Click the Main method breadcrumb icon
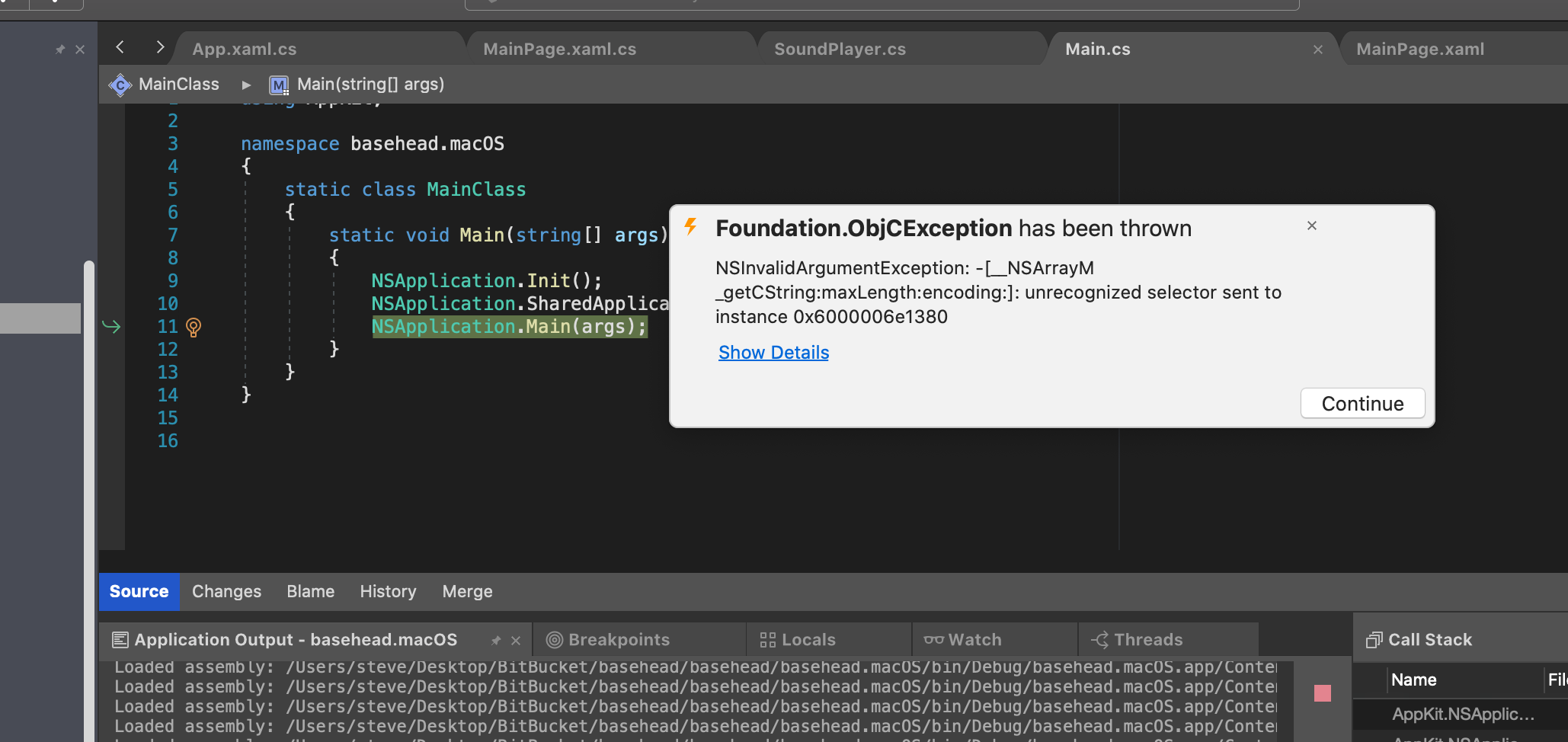 pos(279,85)
